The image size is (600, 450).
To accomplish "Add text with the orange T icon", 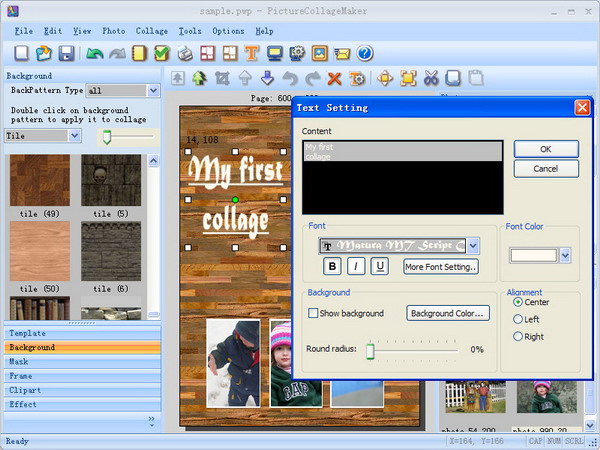I will click(x=252, y=53).
